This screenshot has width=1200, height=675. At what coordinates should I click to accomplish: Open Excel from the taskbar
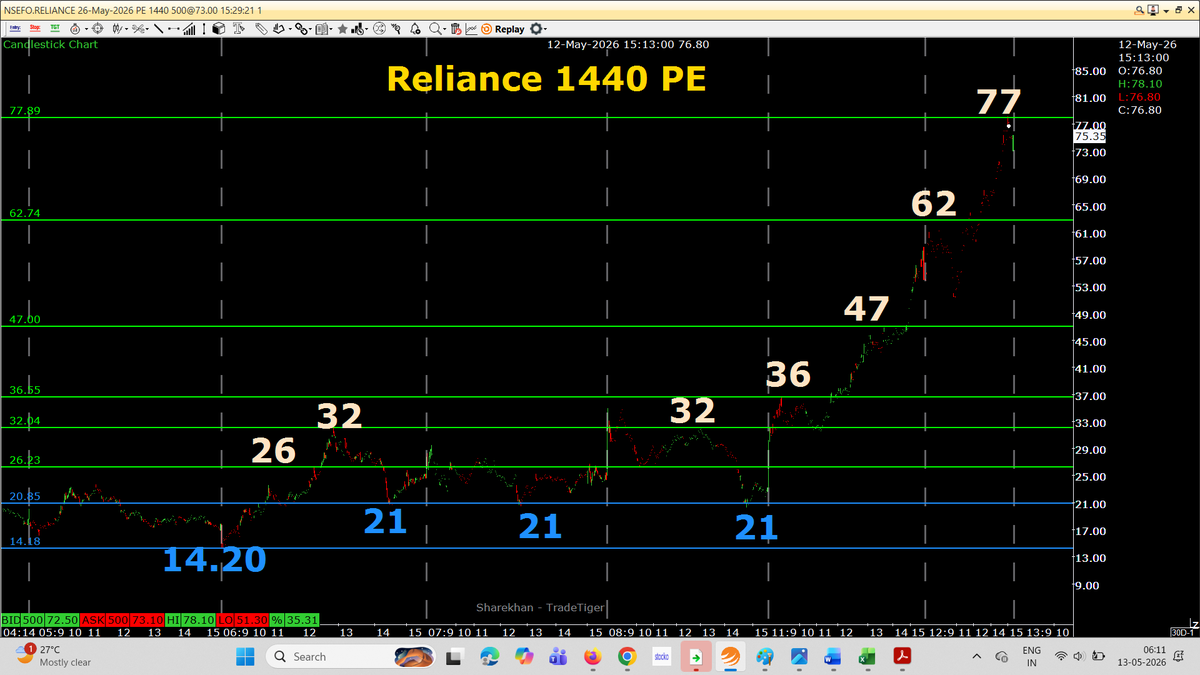click(x=868, y=656)
